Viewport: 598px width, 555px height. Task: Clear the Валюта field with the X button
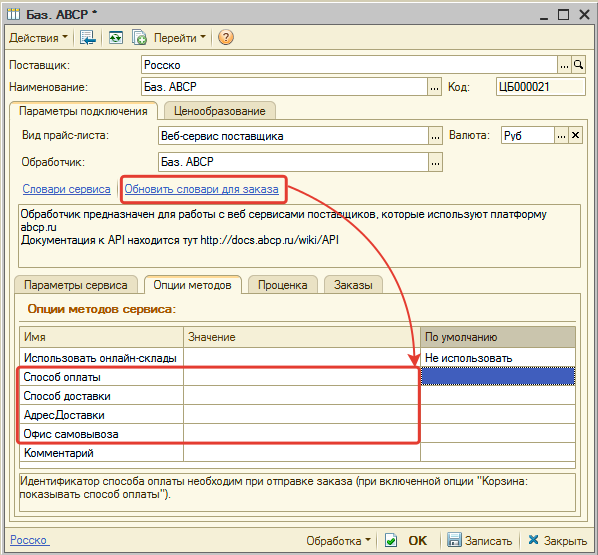pos(575,135)
